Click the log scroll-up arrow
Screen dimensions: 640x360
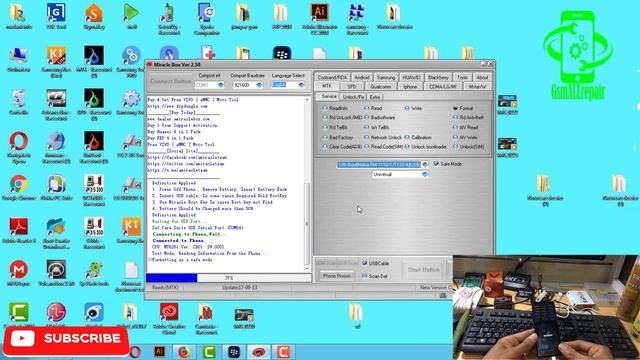[x=307, y=100]
